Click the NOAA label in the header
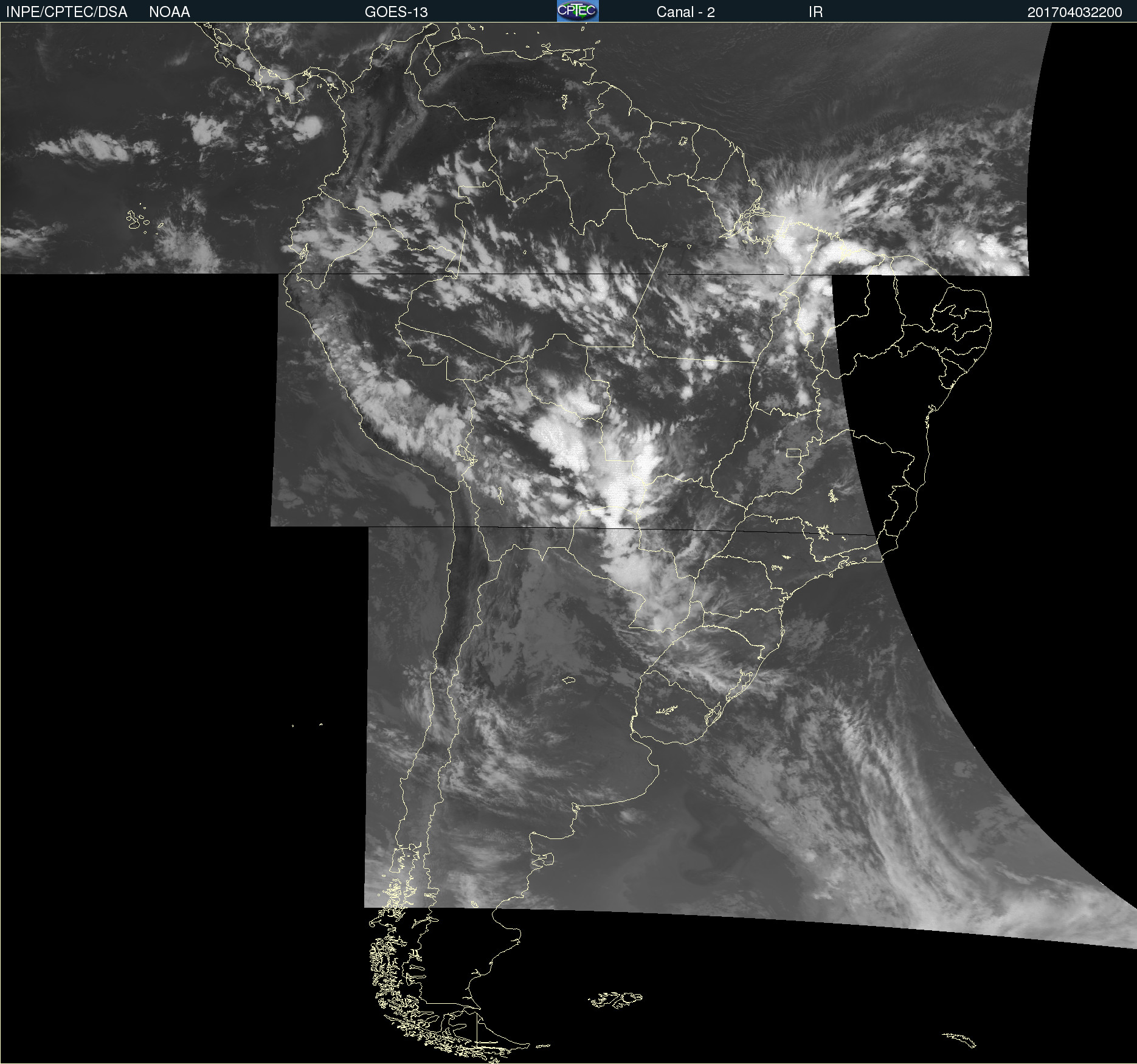Viewport: 1137px width, 1064px height. 170,12
